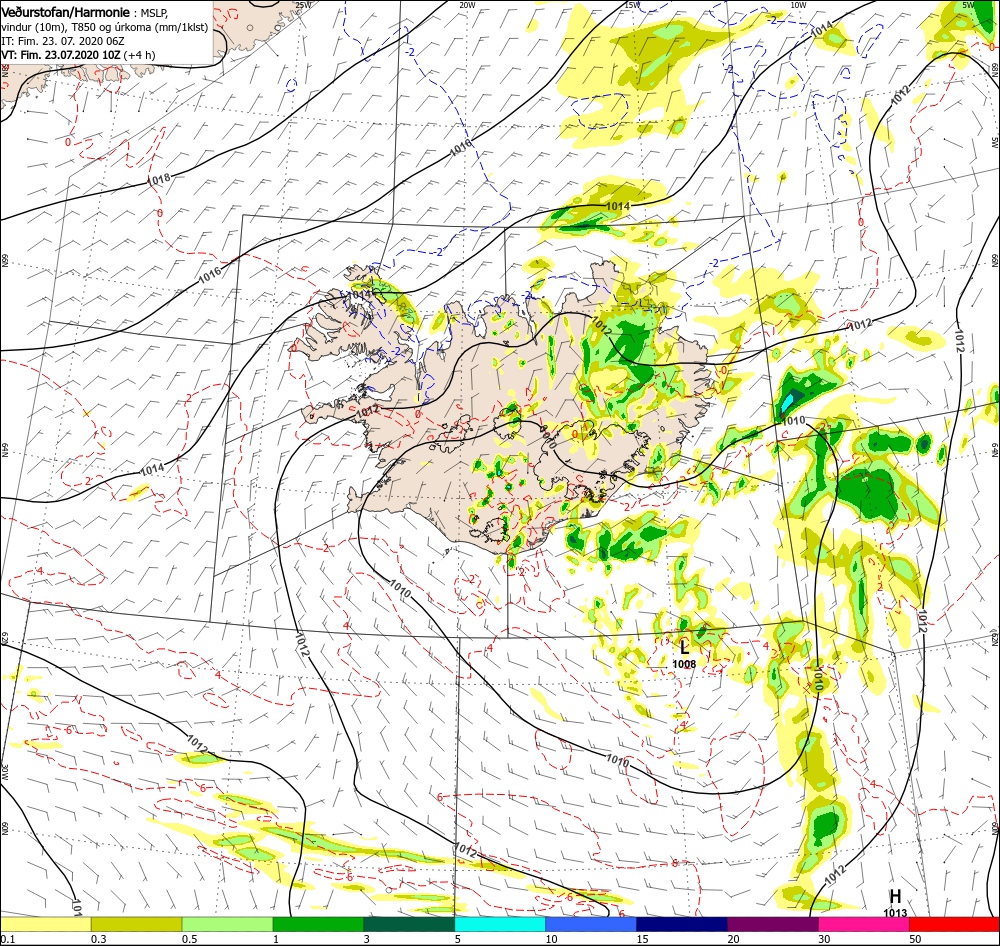
Task: Click the pink 30 mm legend swatch
Action: (864, 924)
